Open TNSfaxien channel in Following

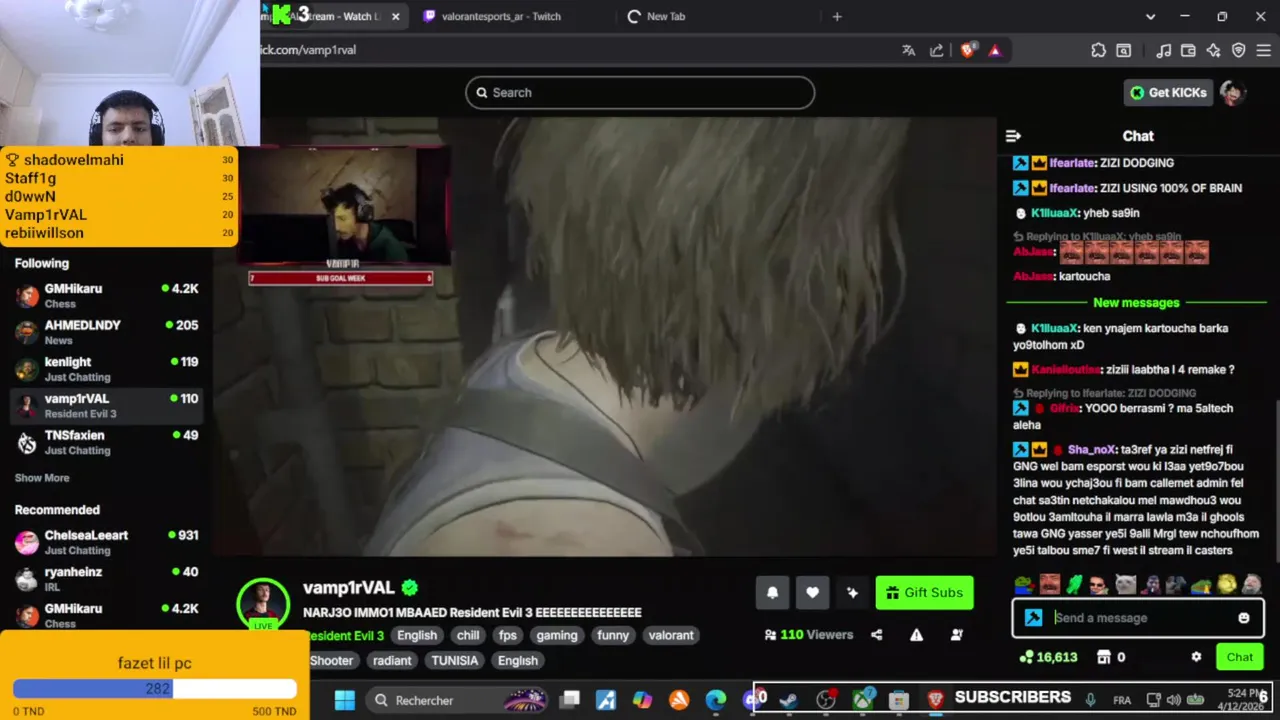[107, 442]
